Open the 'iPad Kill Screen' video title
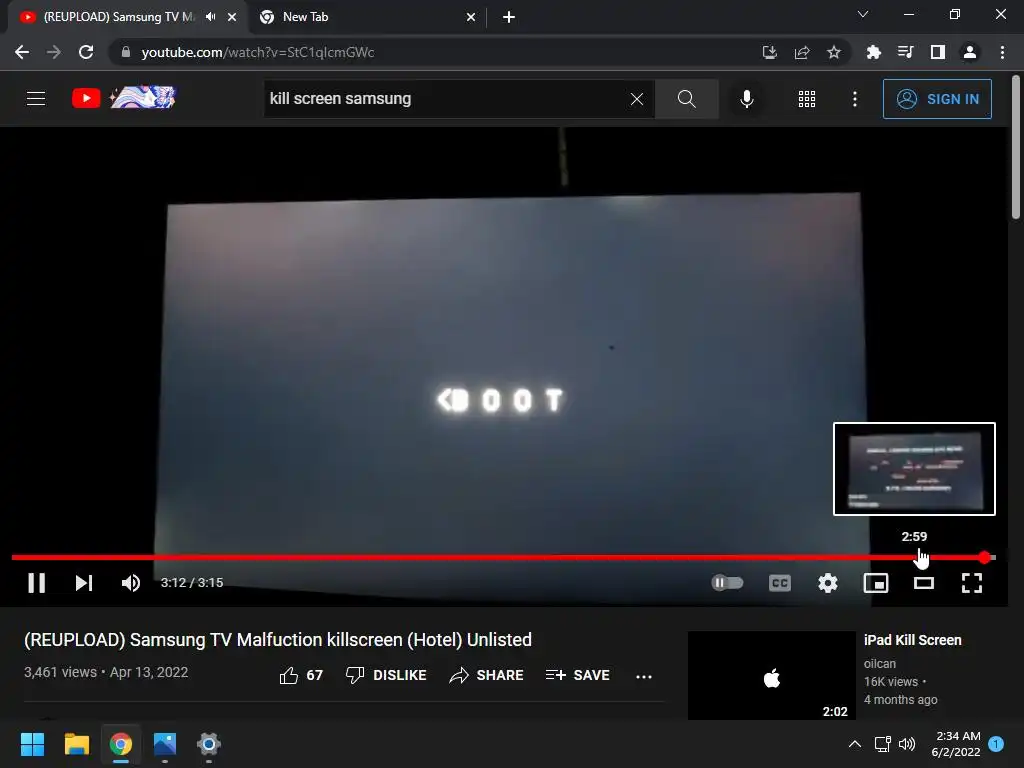 coord(912,640)
